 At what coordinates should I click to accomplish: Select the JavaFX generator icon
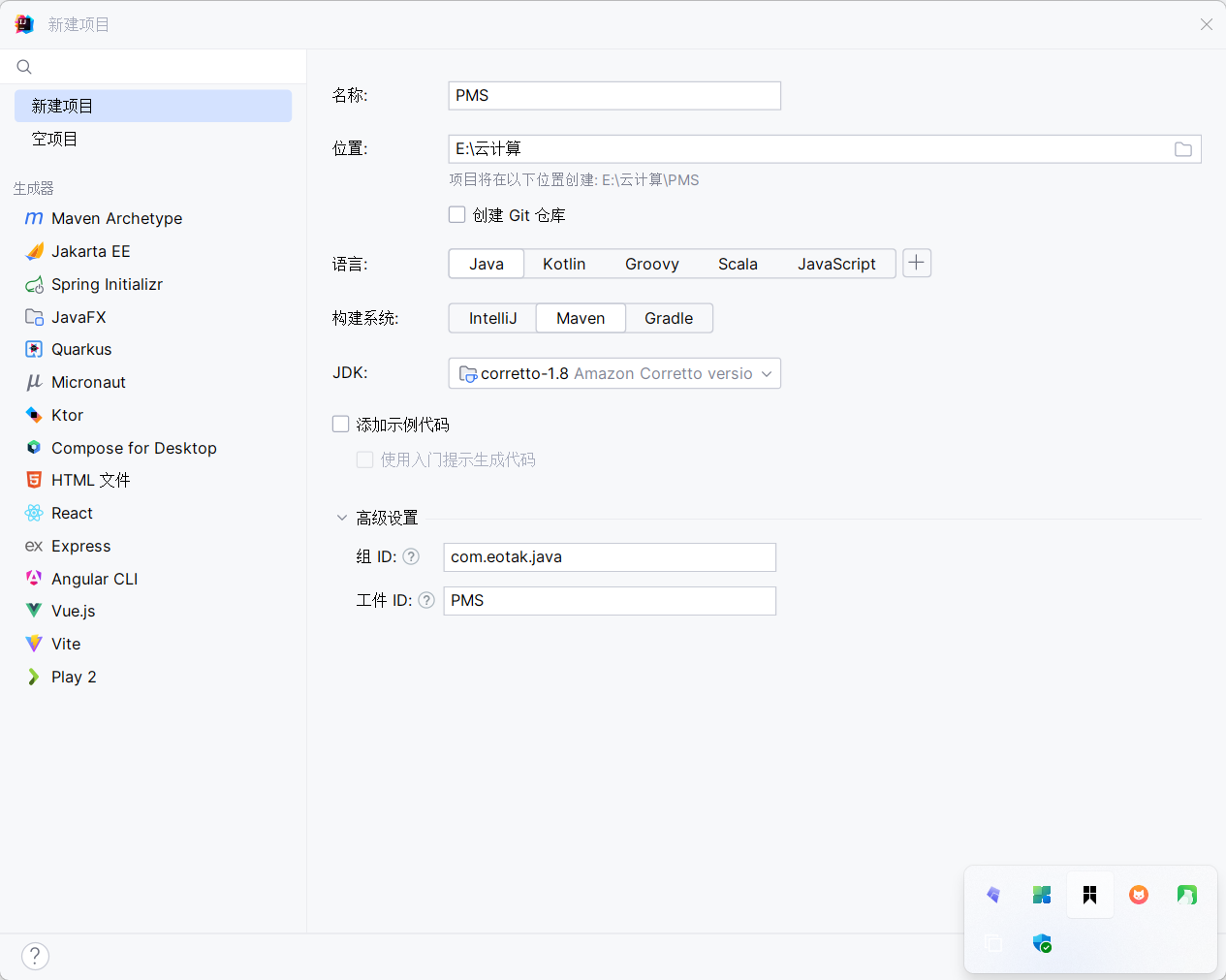tap(34, 317)
